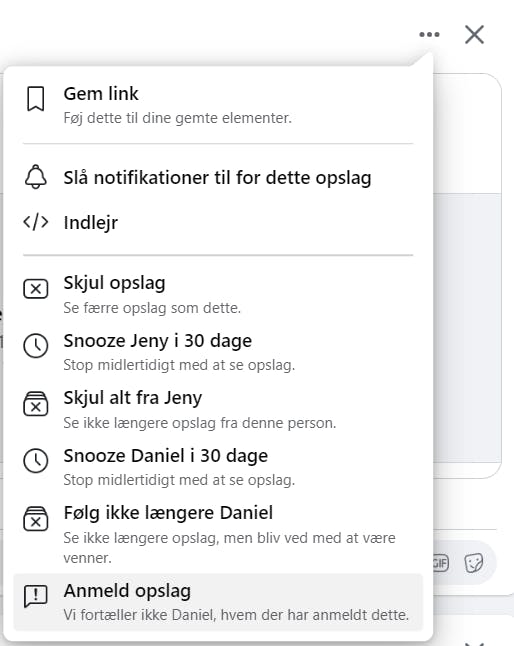This screenshot has width=514, height=646.
Task: Click the archive icon beside Skjul alt fra Jeny
Action: point(36,403)
